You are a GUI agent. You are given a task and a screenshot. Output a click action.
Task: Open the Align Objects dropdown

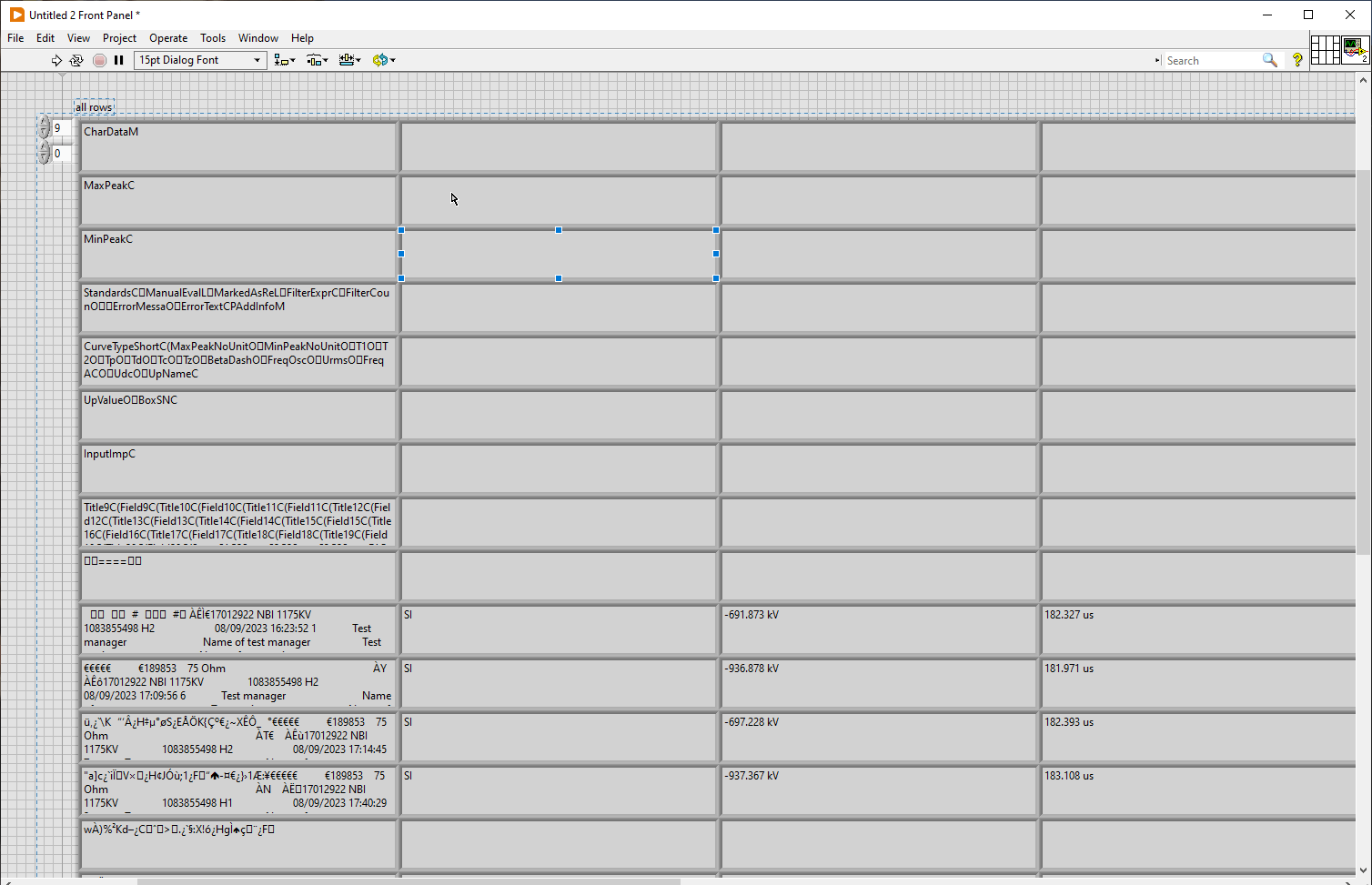tap(284, 60)
